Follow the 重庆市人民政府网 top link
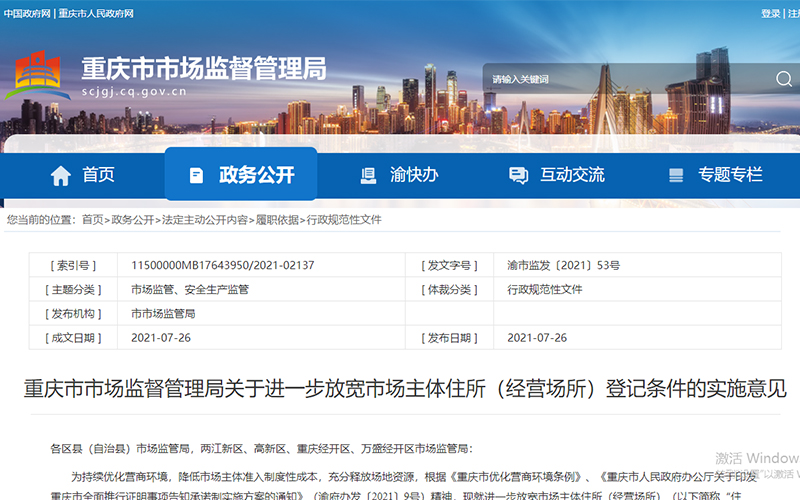Viewport: 800px width, 500px height. tap(95, 13)
